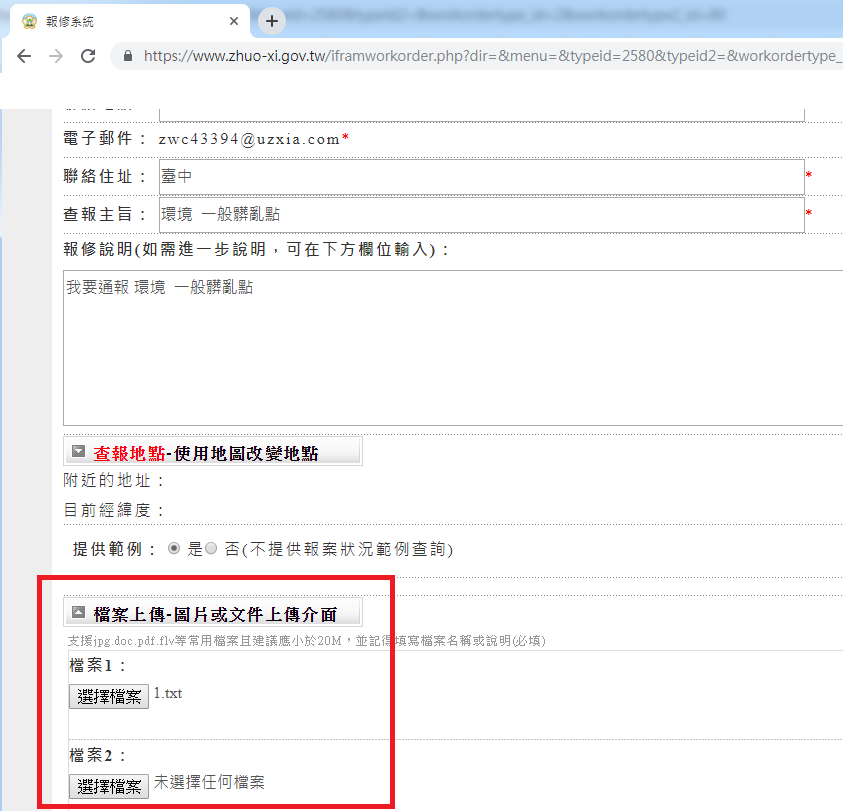Edit the 聯絡住址 address field
Viewport: 843px width, 811px height.
(482, 177)
